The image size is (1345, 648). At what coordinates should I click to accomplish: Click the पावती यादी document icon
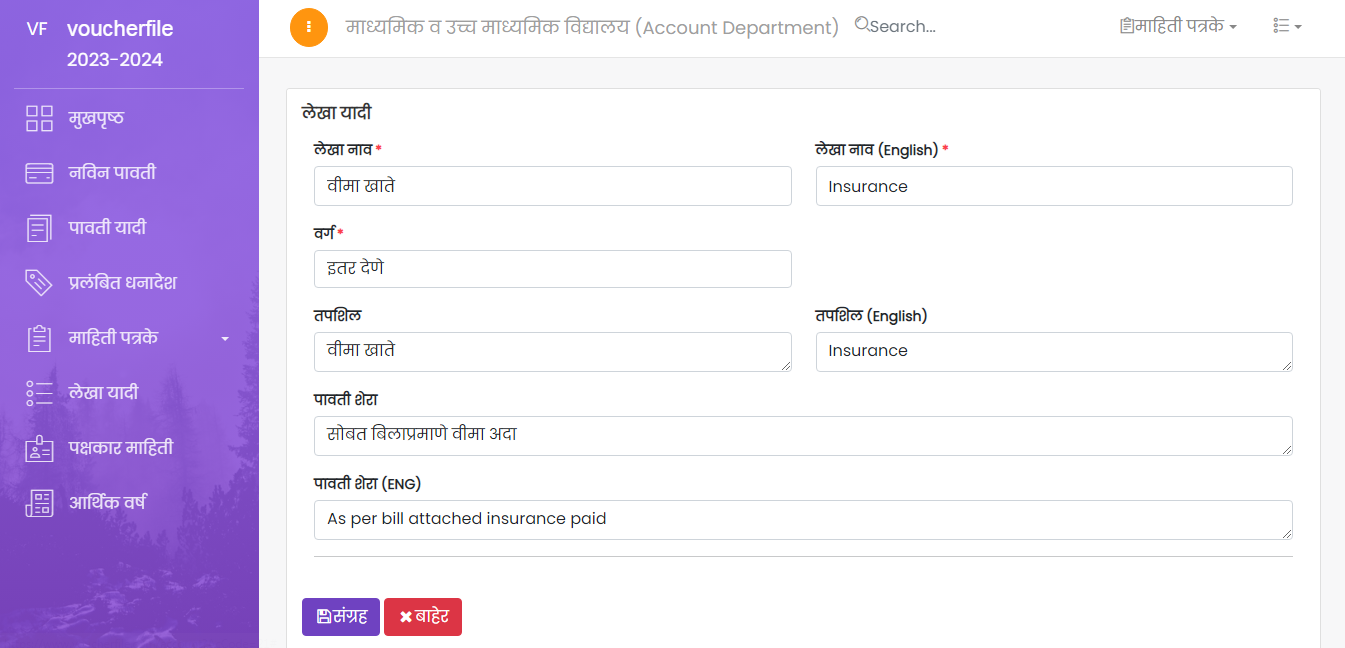pos(39,228)
